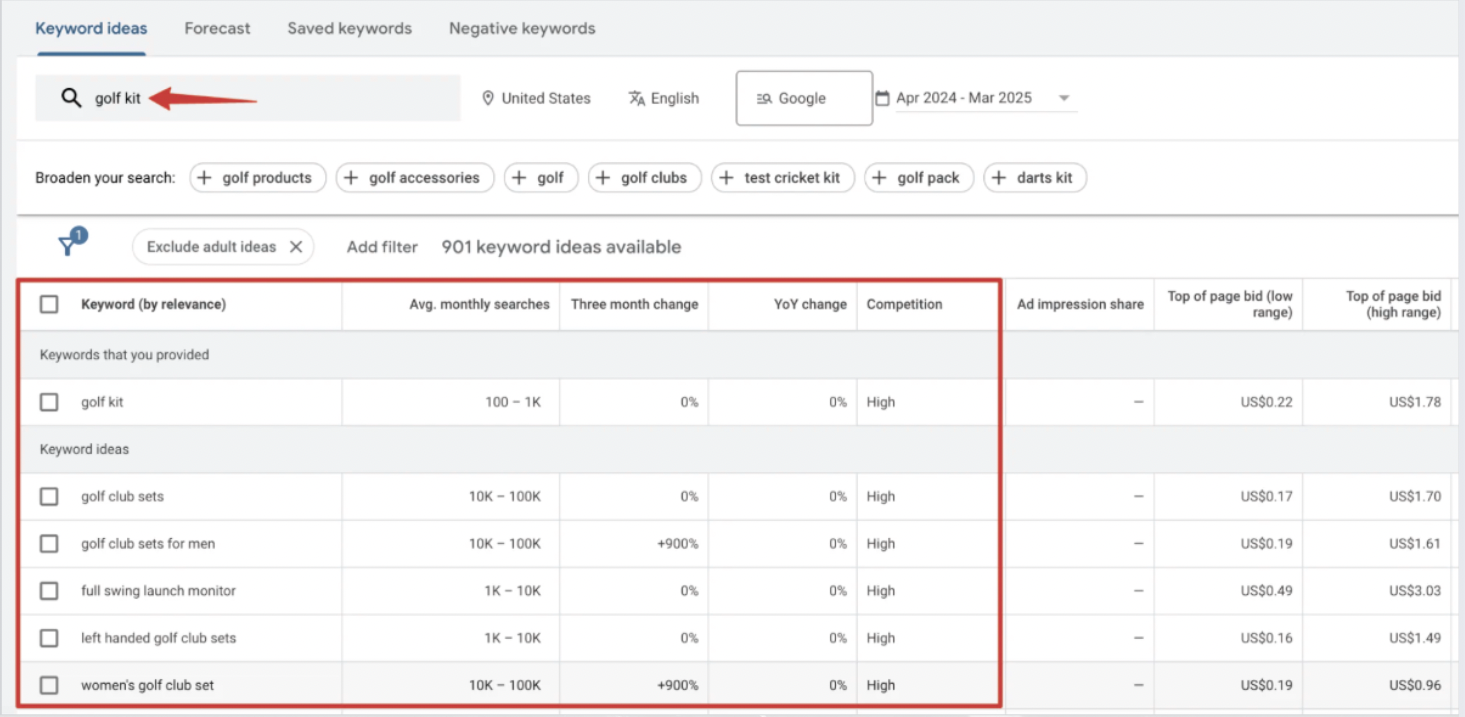
Task: Tick the left handed golf club sets checkbox
Action: (x=49, y=638)
